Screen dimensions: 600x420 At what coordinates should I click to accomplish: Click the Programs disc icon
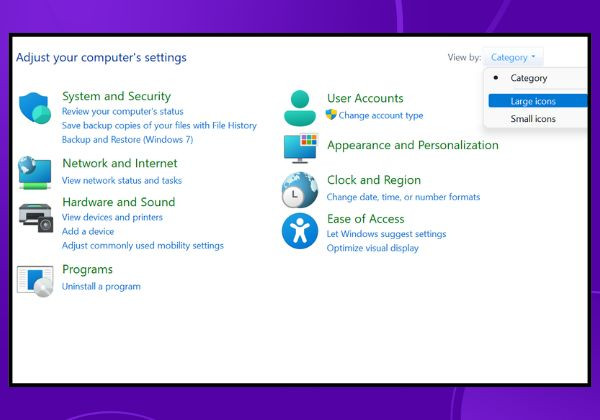(35, 281)
